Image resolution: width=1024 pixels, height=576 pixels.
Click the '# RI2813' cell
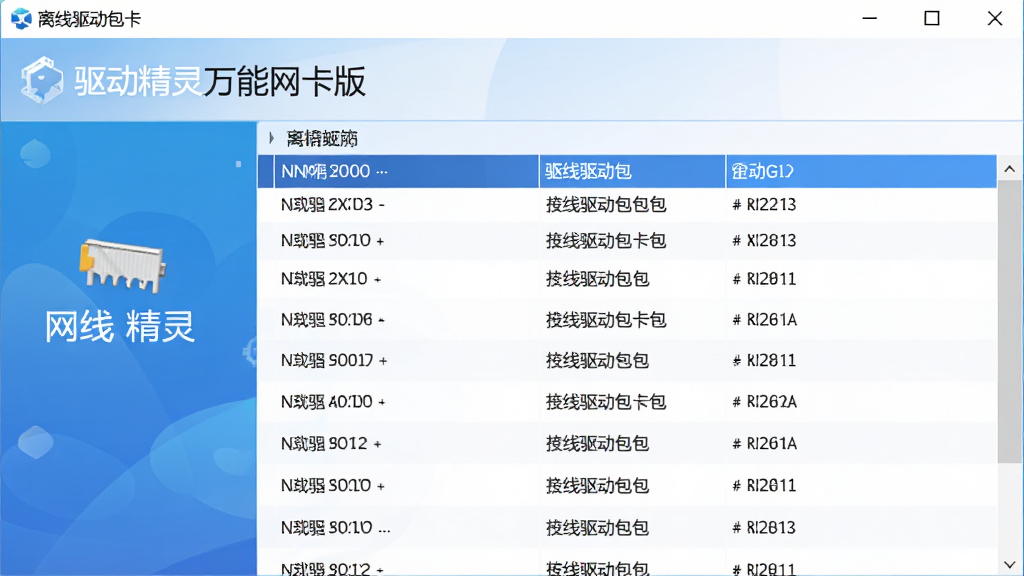pyautogui.click(x=764, y=527)
